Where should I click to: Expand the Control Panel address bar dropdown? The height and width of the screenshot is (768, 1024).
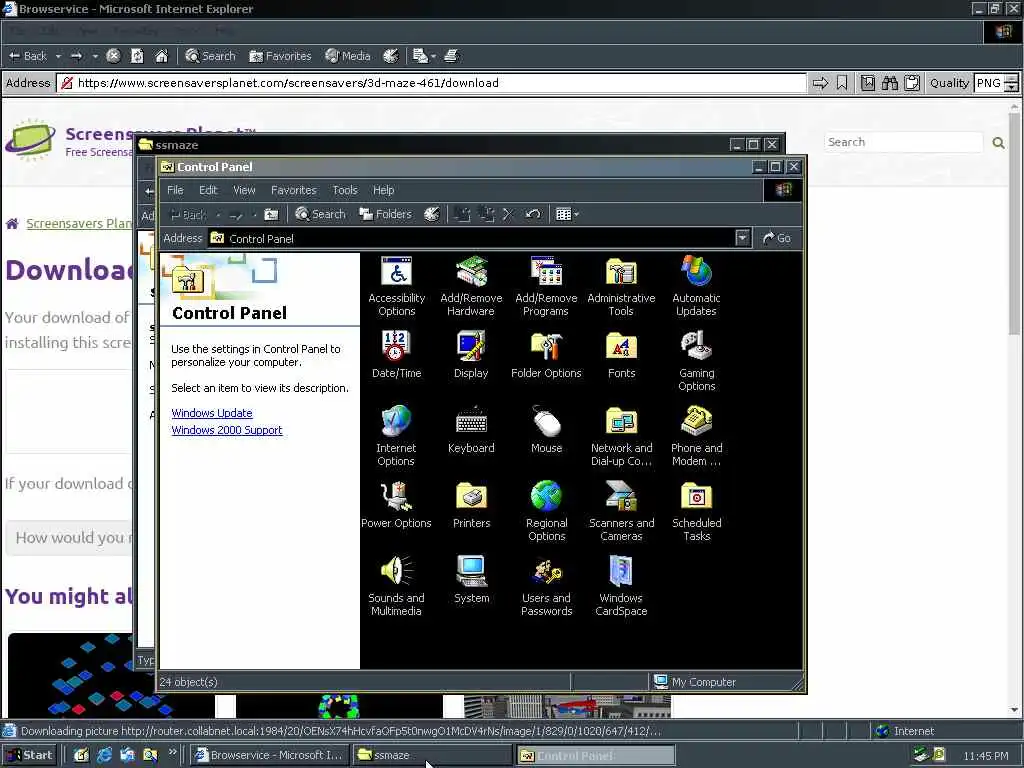tap(742, 238)
